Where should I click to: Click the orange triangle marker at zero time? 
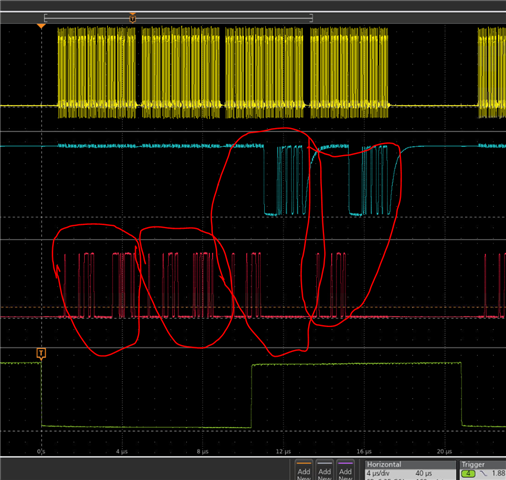point(41,26)
